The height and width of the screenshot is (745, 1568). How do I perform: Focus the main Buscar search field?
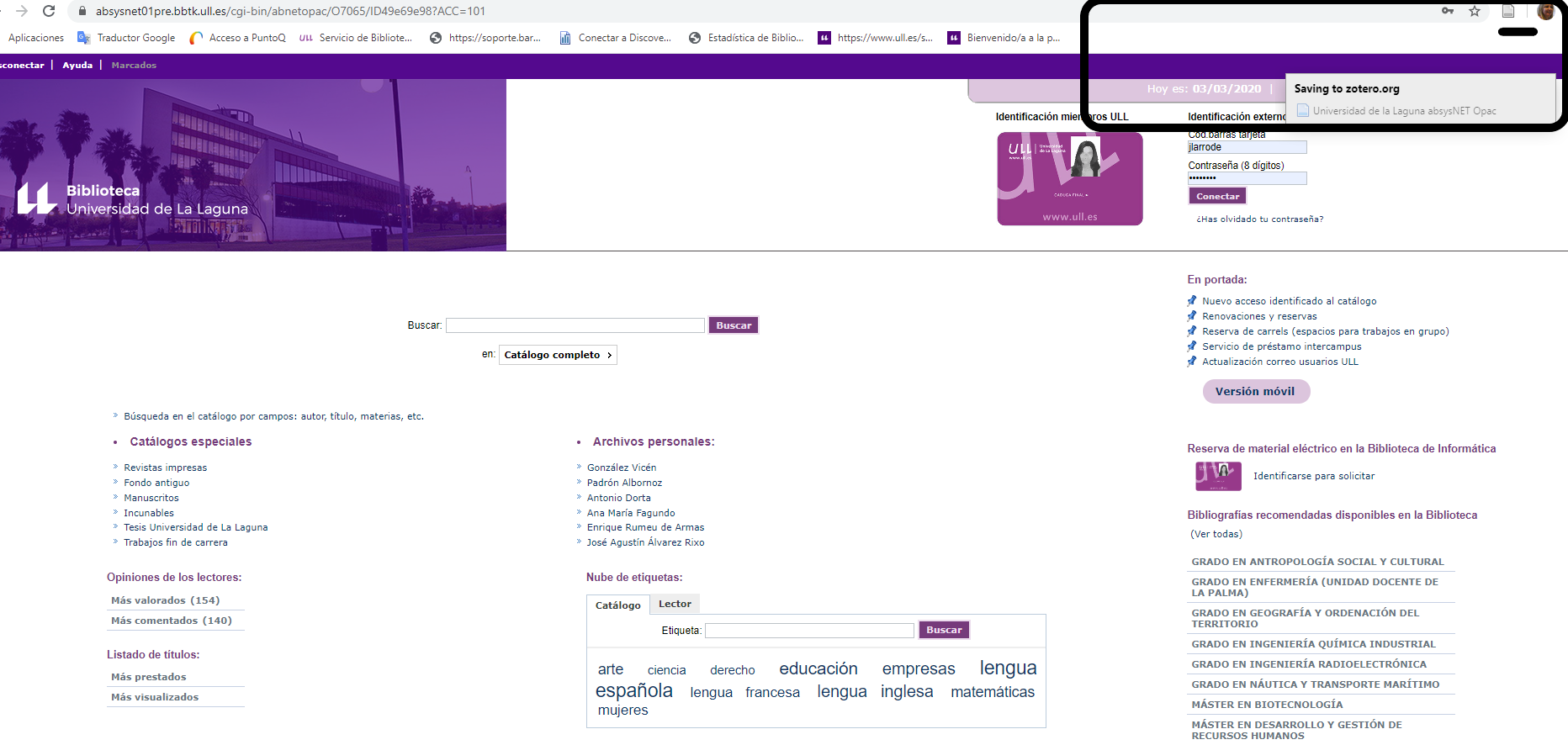(x=575, y=325)
